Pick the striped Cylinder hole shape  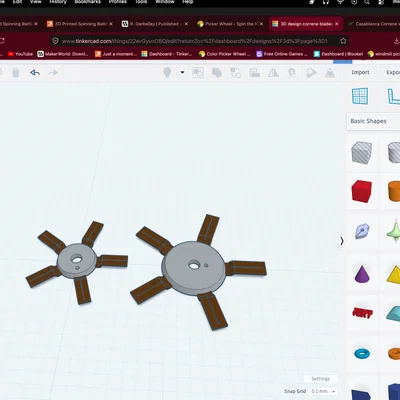point(394,152)
